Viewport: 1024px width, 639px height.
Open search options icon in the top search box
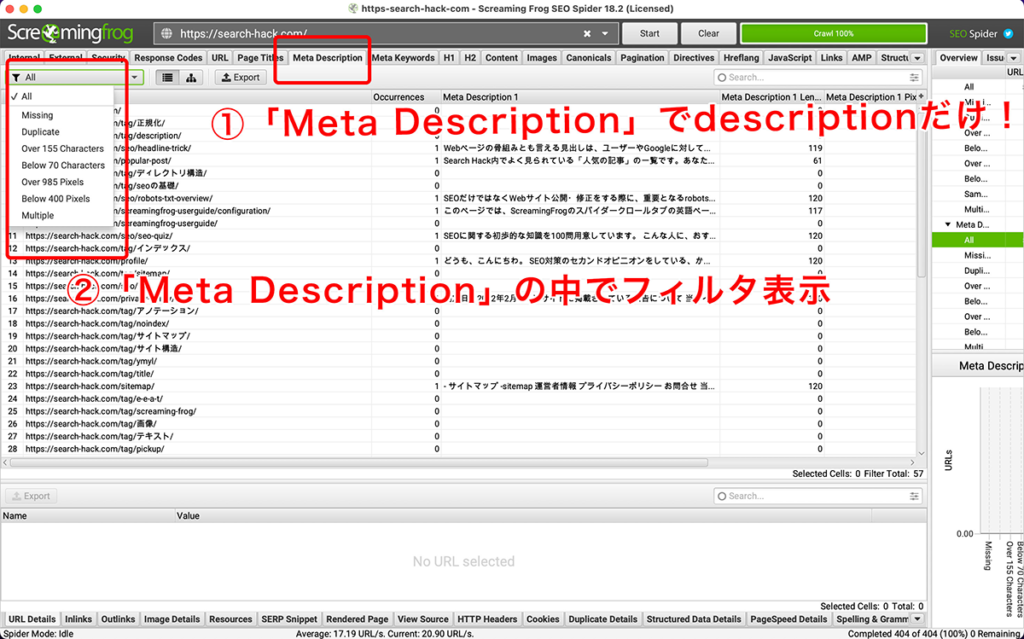pyautogui.click(x=914, y=77)
